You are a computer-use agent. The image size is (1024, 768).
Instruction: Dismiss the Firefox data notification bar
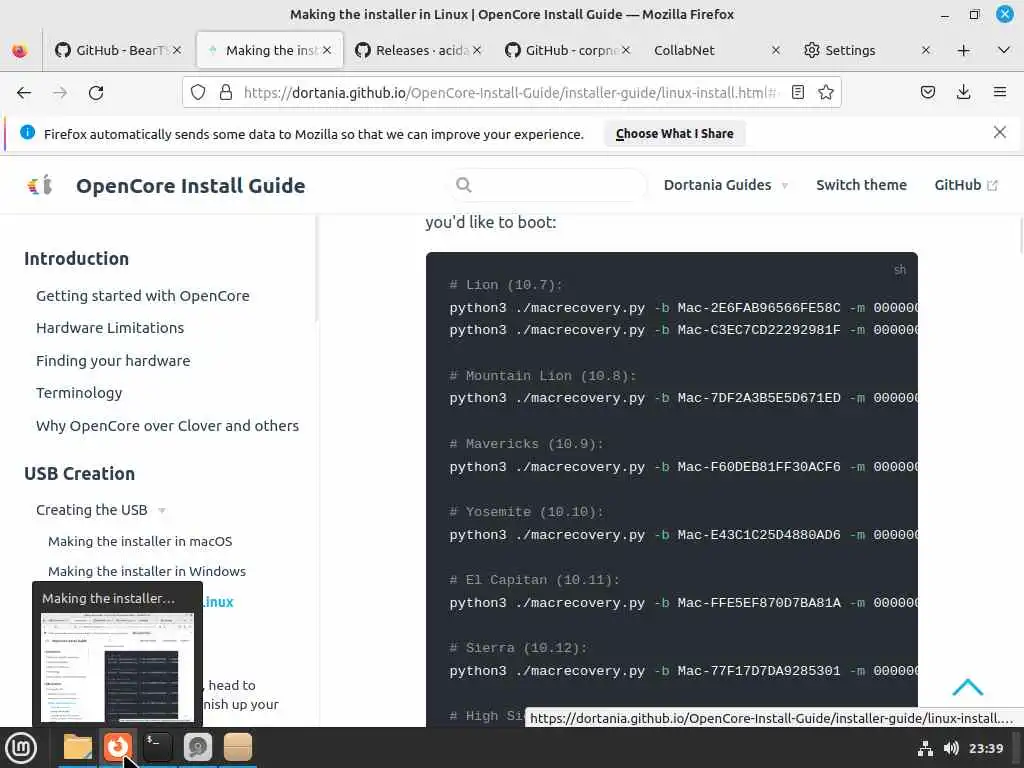tap(999, 133)
